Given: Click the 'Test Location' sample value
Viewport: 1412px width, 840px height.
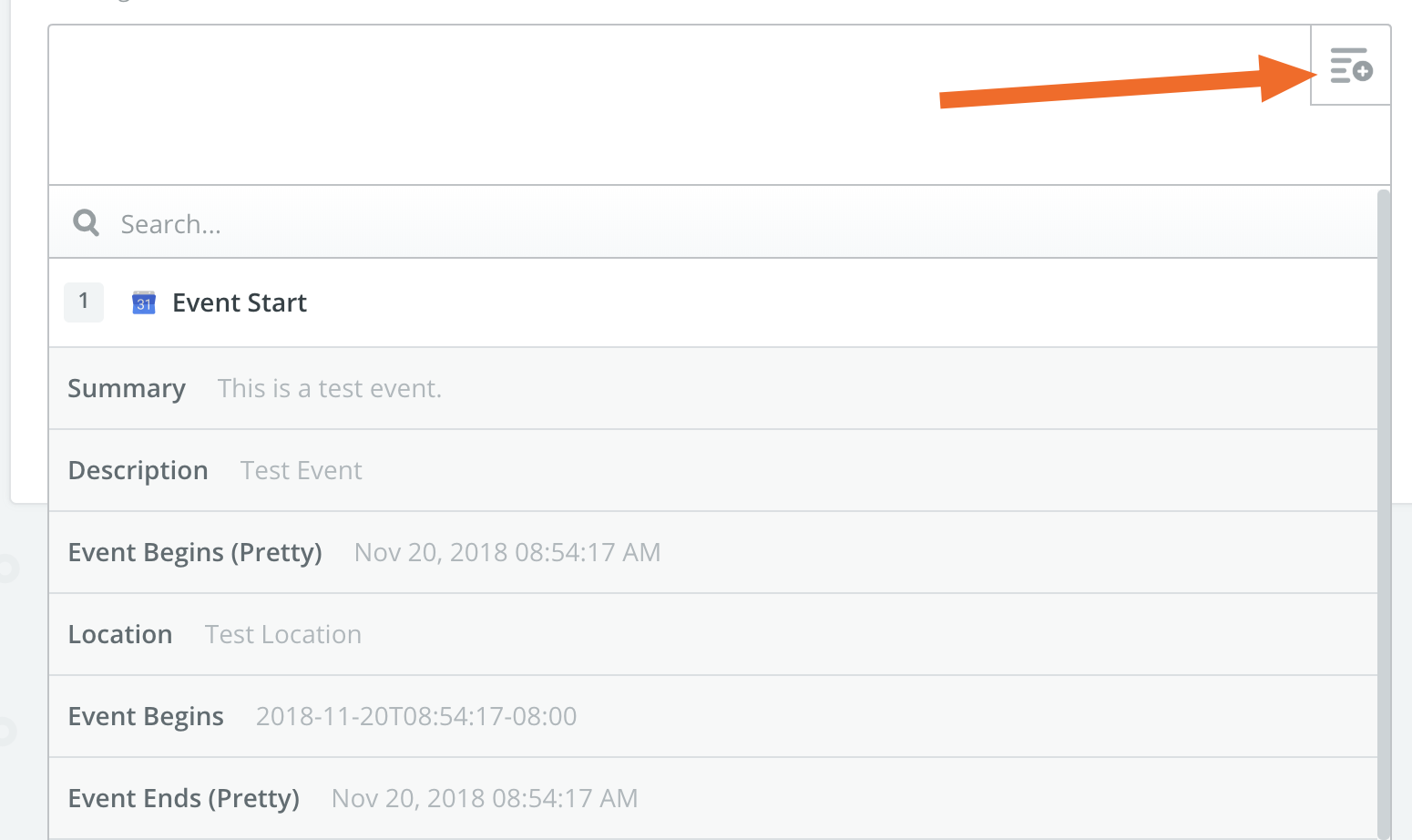Looking at the screenshot, I should coord(283,634).
